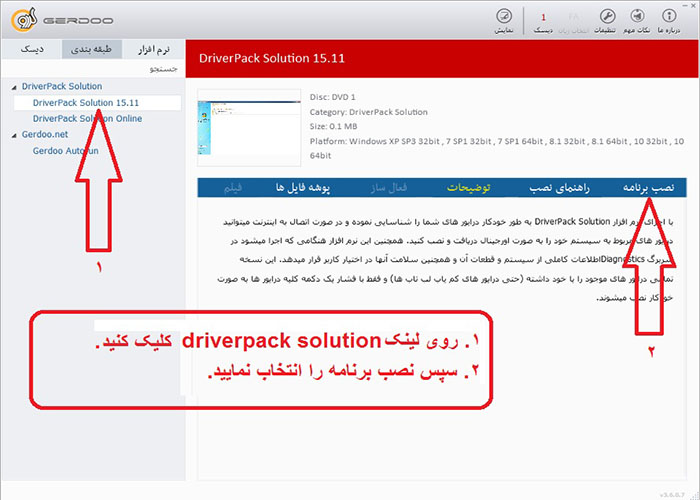
Task: Select DriverPack Solution category label in tree
Action: [x=62, y=86]
